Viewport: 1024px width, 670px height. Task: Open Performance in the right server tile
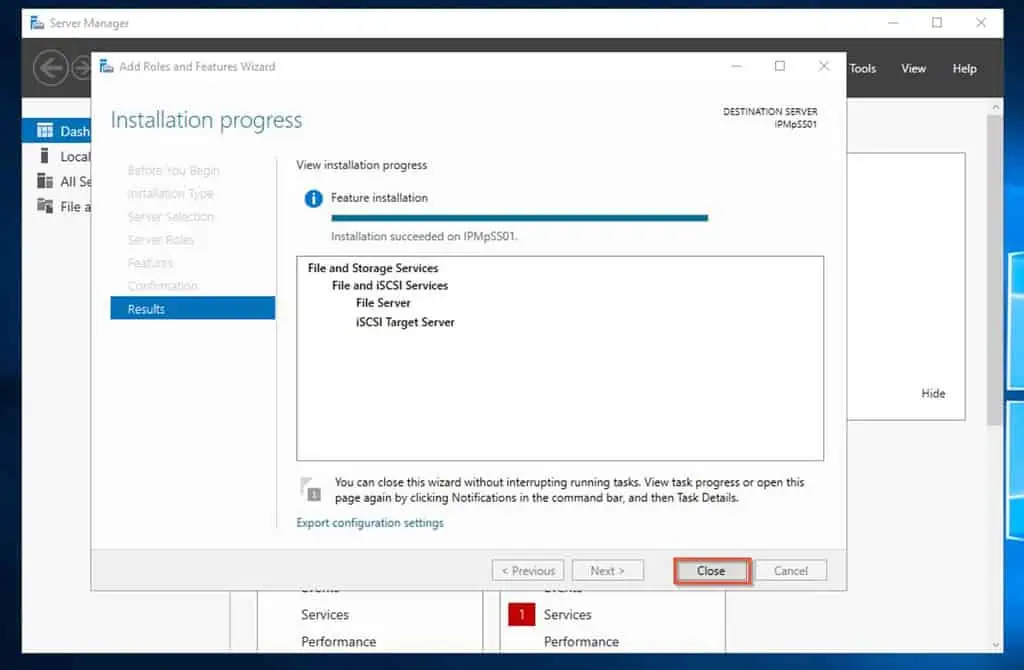pyautogui.click(x=581, y=642)
